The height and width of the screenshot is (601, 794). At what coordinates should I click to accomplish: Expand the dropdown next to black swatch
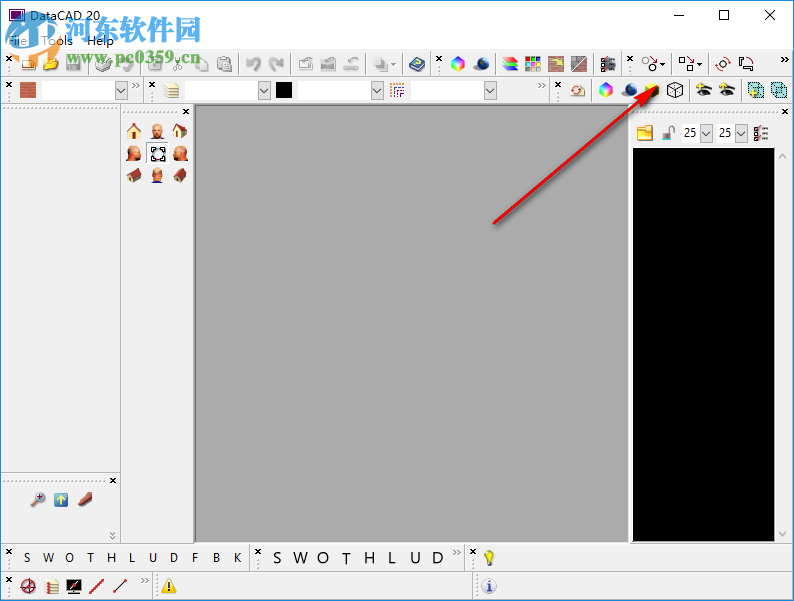[377, 91]
